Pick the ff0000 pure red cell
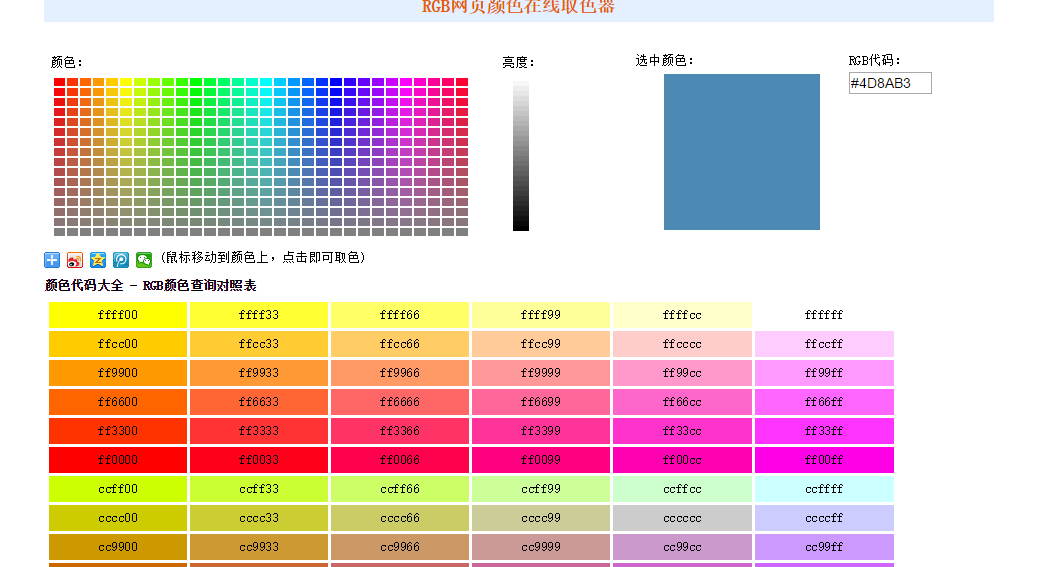This screenshot has width=1043, height=567. (118, 460)
